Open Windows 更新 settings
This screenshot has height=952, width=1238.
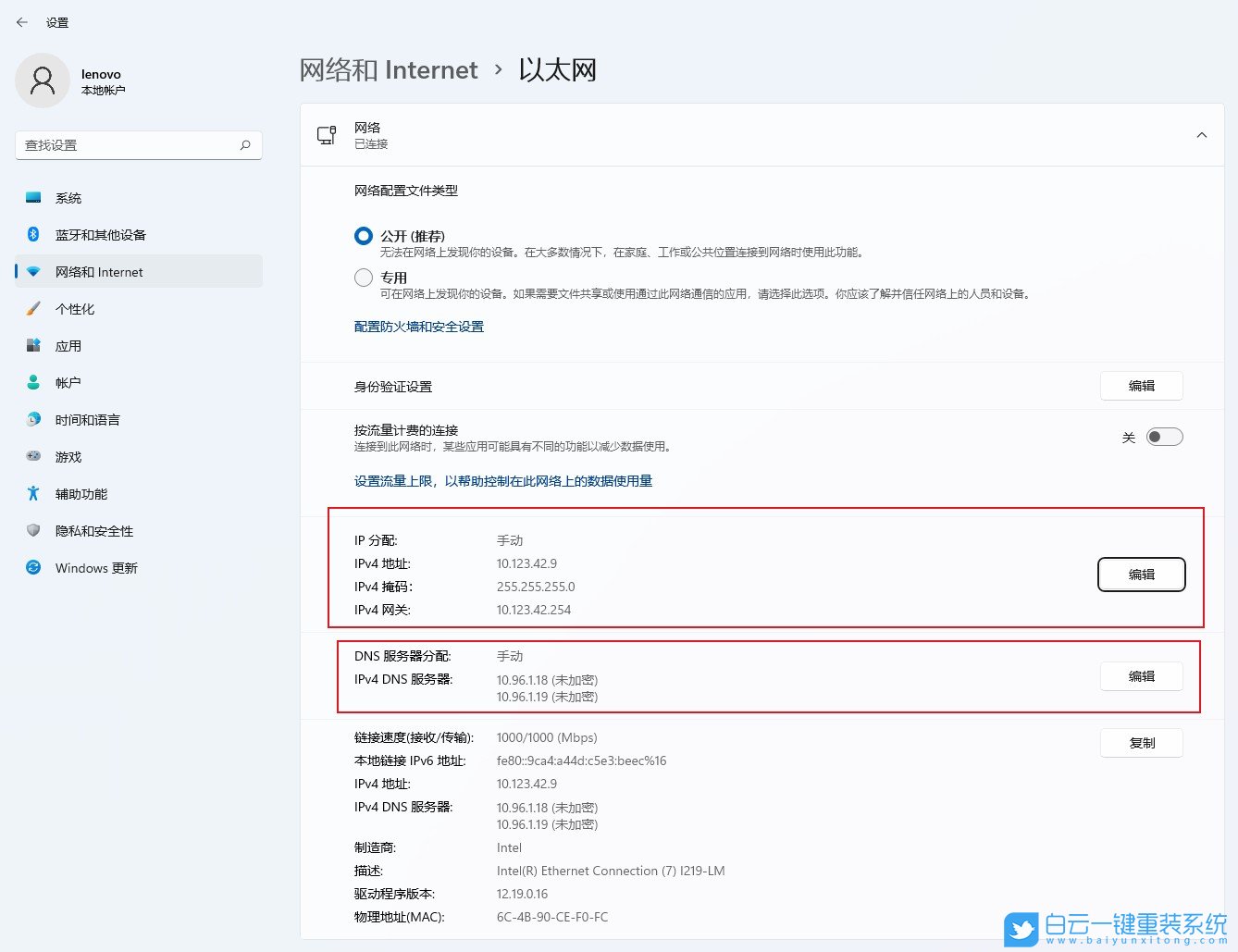click(33, 567)
